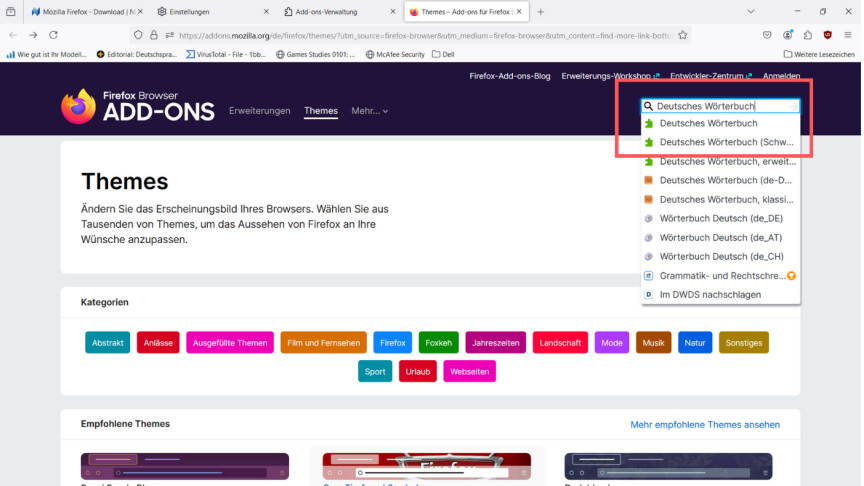864x486 pixels.
Task: Open the uBlock Origin extension icon
Action: (x=828, y=35)
